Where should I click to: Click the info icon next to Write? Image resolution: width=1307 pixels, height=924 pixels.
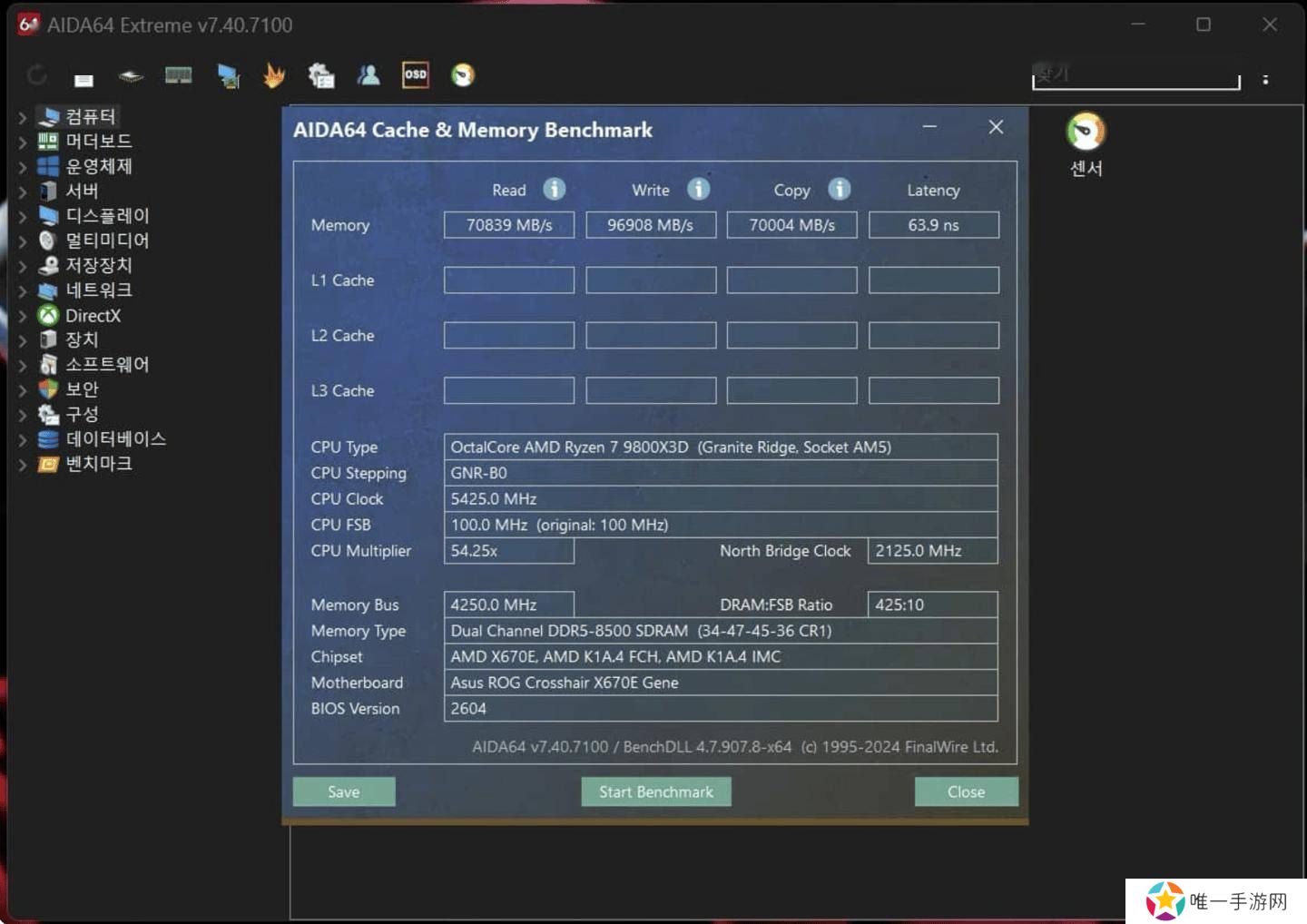tap(698, 189)
